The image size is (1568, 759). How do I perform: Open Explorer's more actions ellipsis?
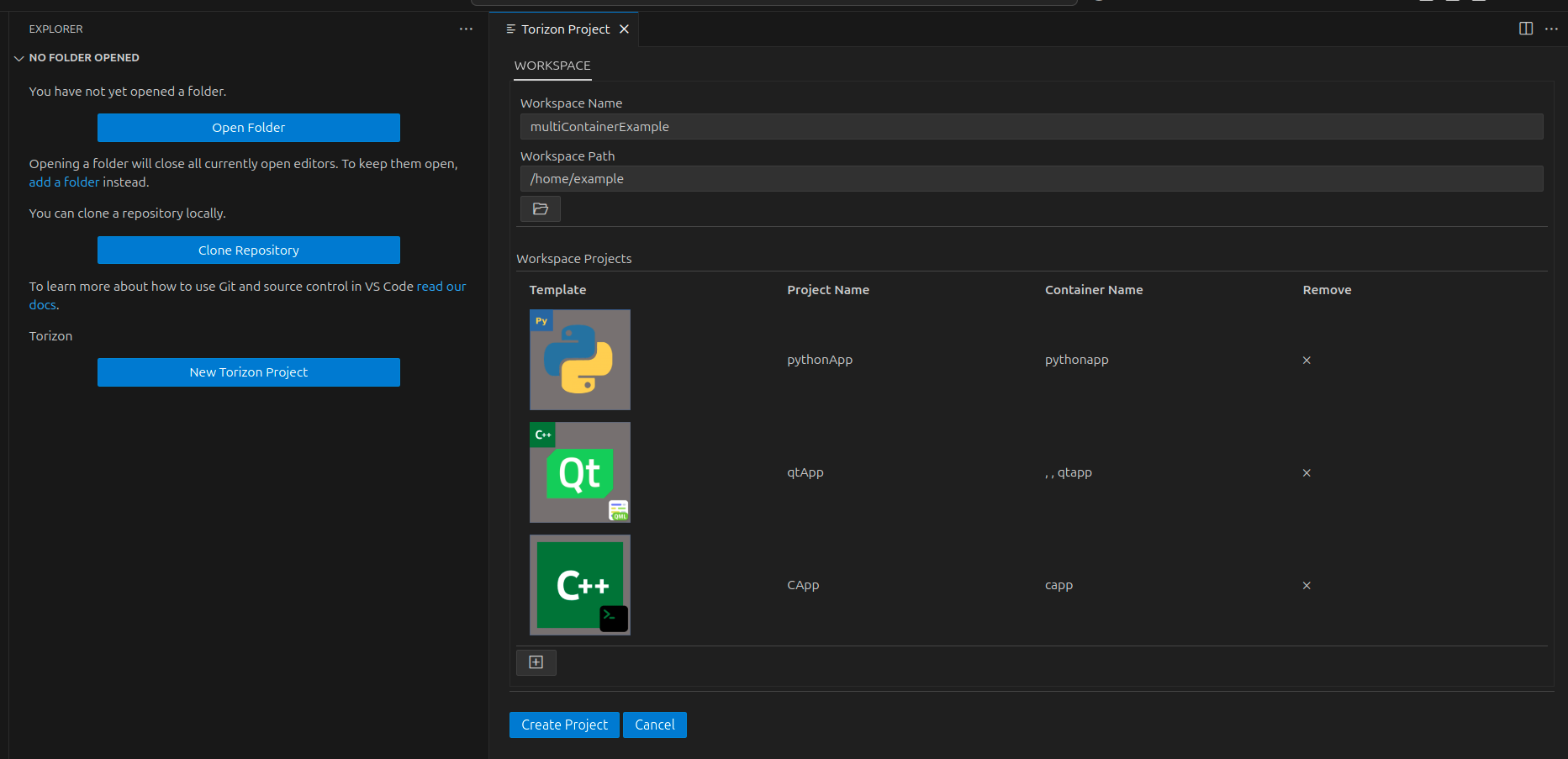[x=466, y=29]
